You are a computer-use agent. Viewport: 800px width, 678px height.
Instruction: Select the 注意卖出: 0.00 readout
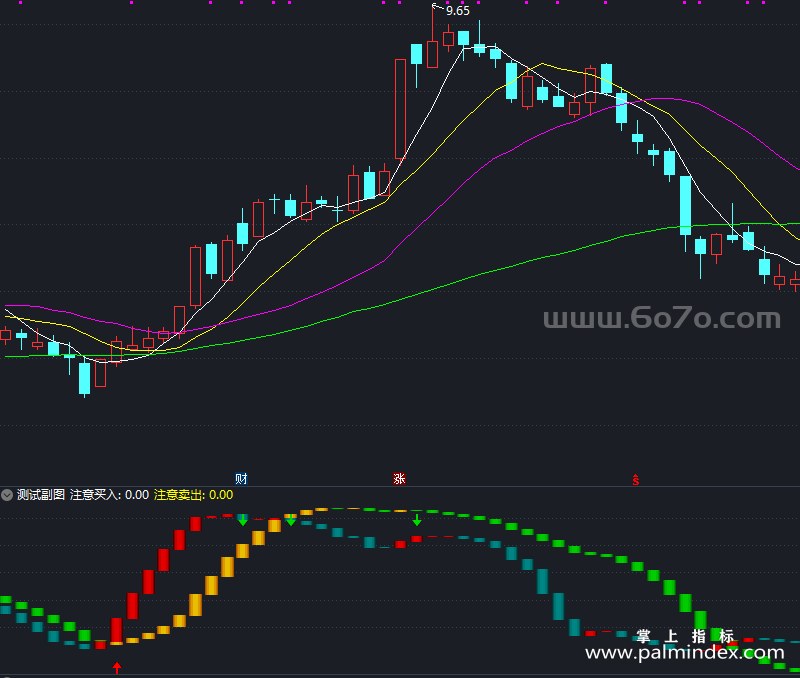(193, 495)
